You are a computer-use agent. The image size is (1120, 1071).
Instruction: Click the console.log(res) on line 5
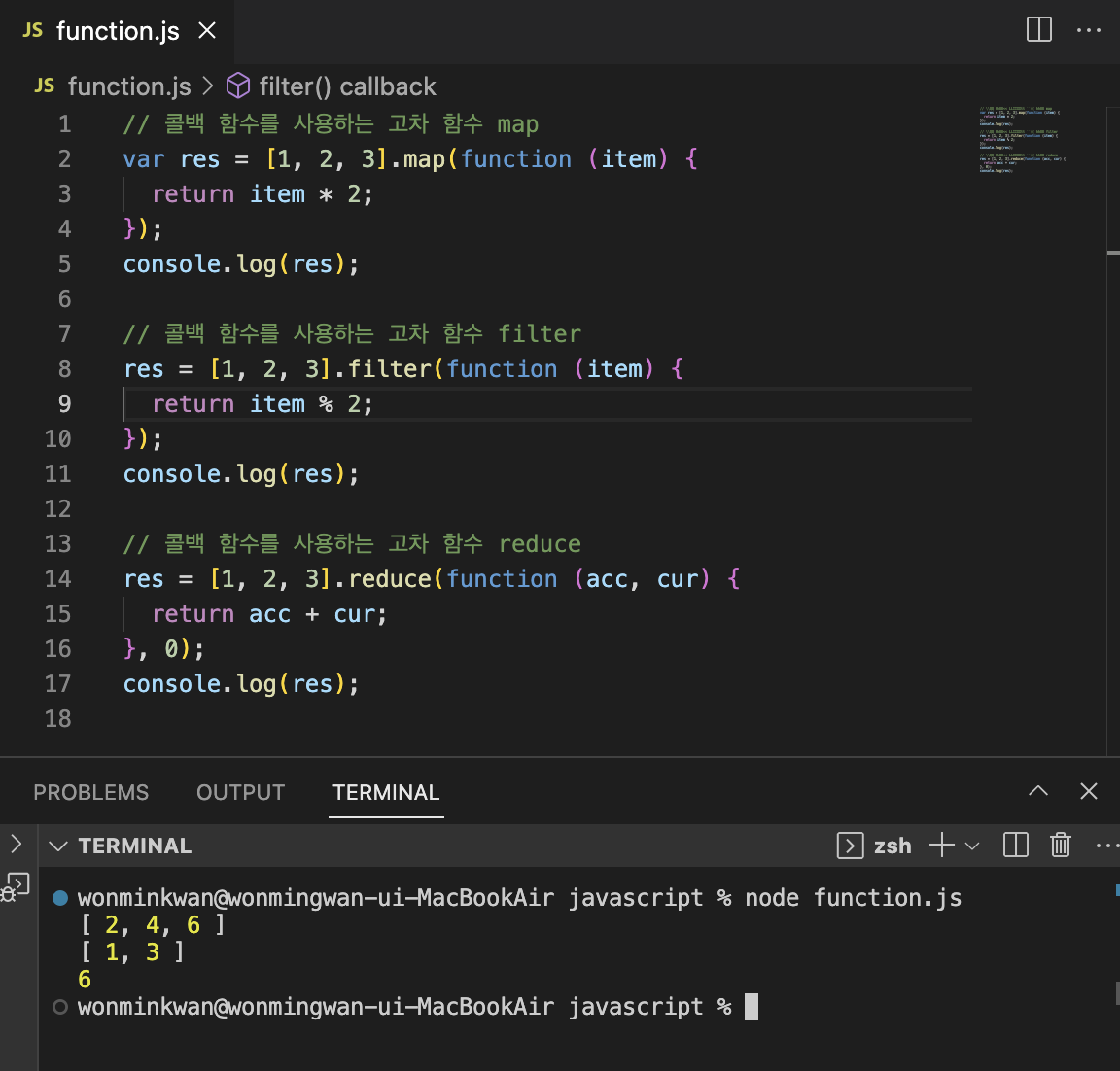(x=241, y=264)
